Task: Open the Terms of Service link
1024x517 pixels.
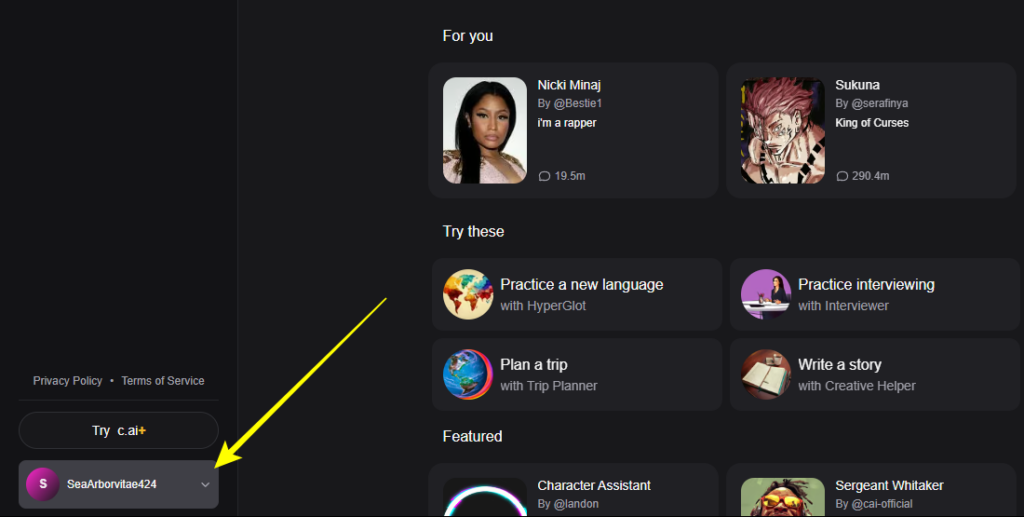Action: point(163,381)
